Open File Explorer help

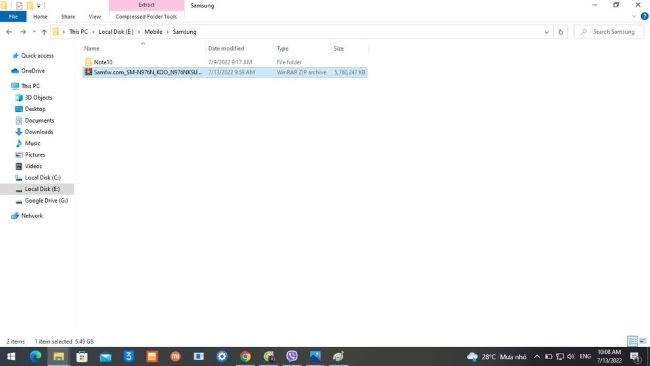point(644,16)
